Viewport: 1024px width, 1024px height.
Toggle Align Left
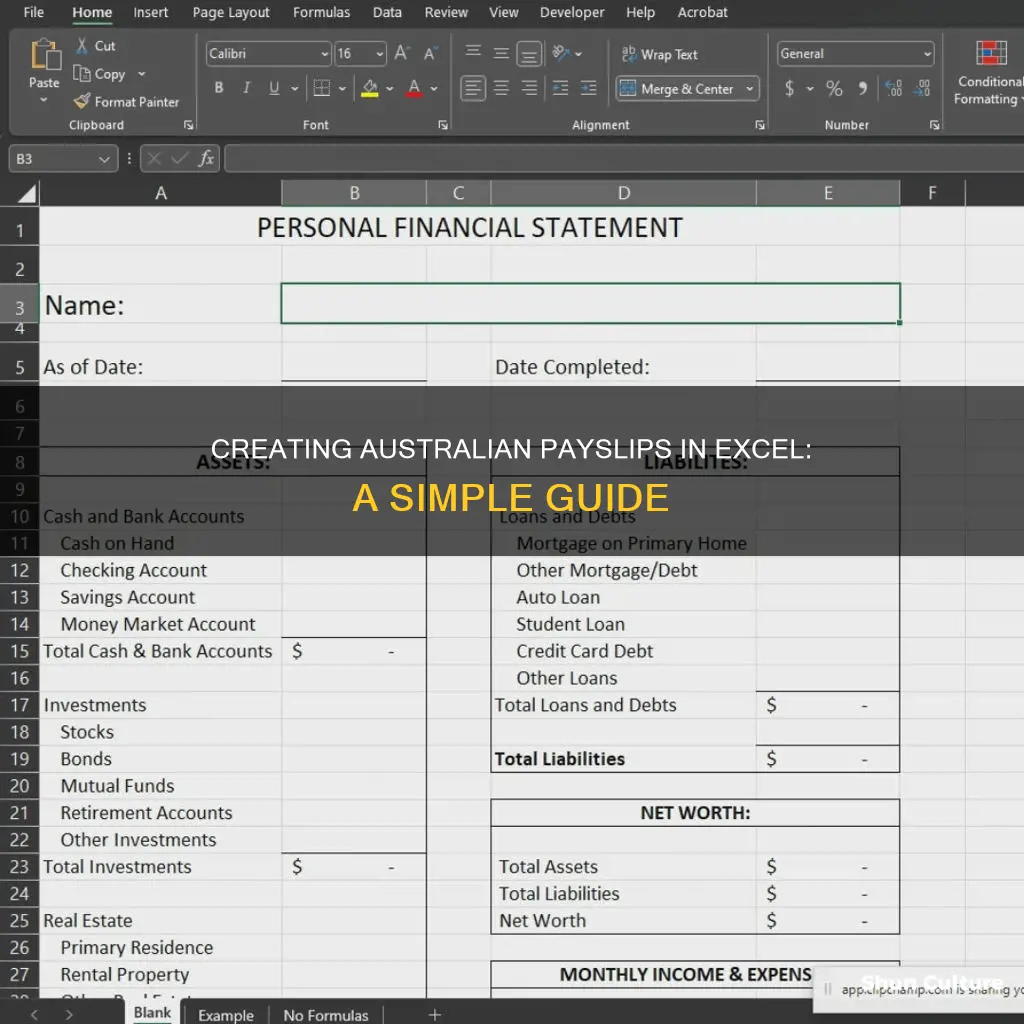coord(473,88)
